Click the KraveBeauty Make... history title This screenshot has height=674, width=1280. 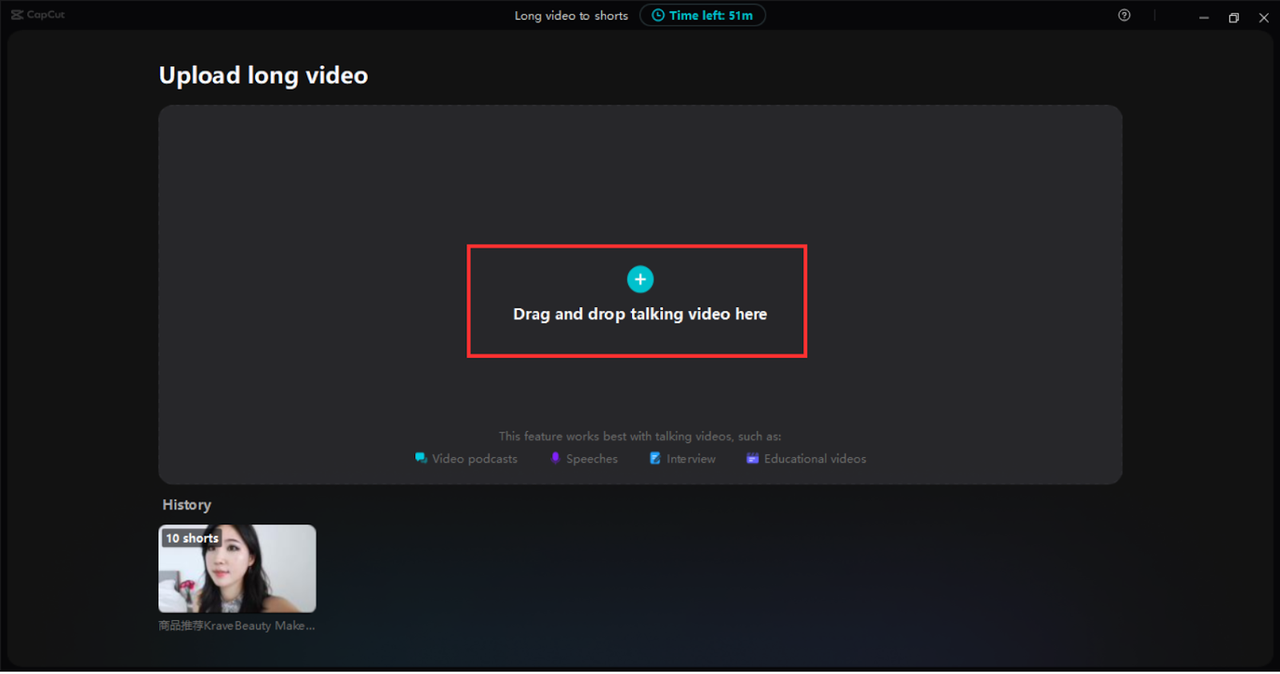coord(237,625)
